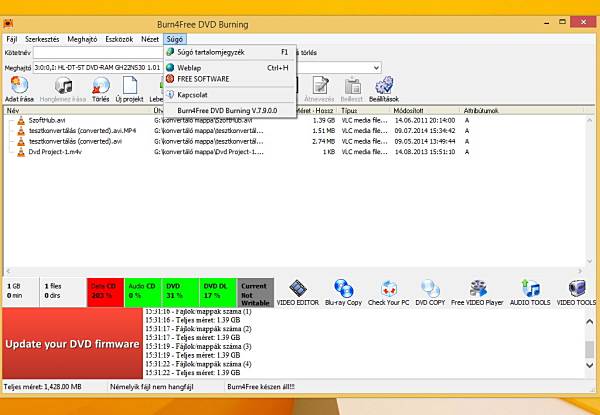Click the Update your DVD firmware banner

(72, 343)
